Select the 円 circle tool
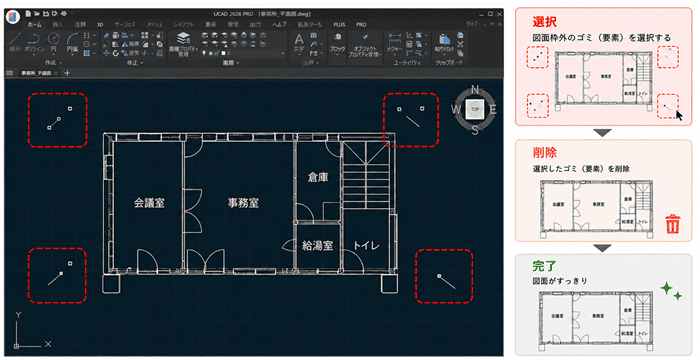This screenshot has width=700, height=360. (x=54, y=42)
